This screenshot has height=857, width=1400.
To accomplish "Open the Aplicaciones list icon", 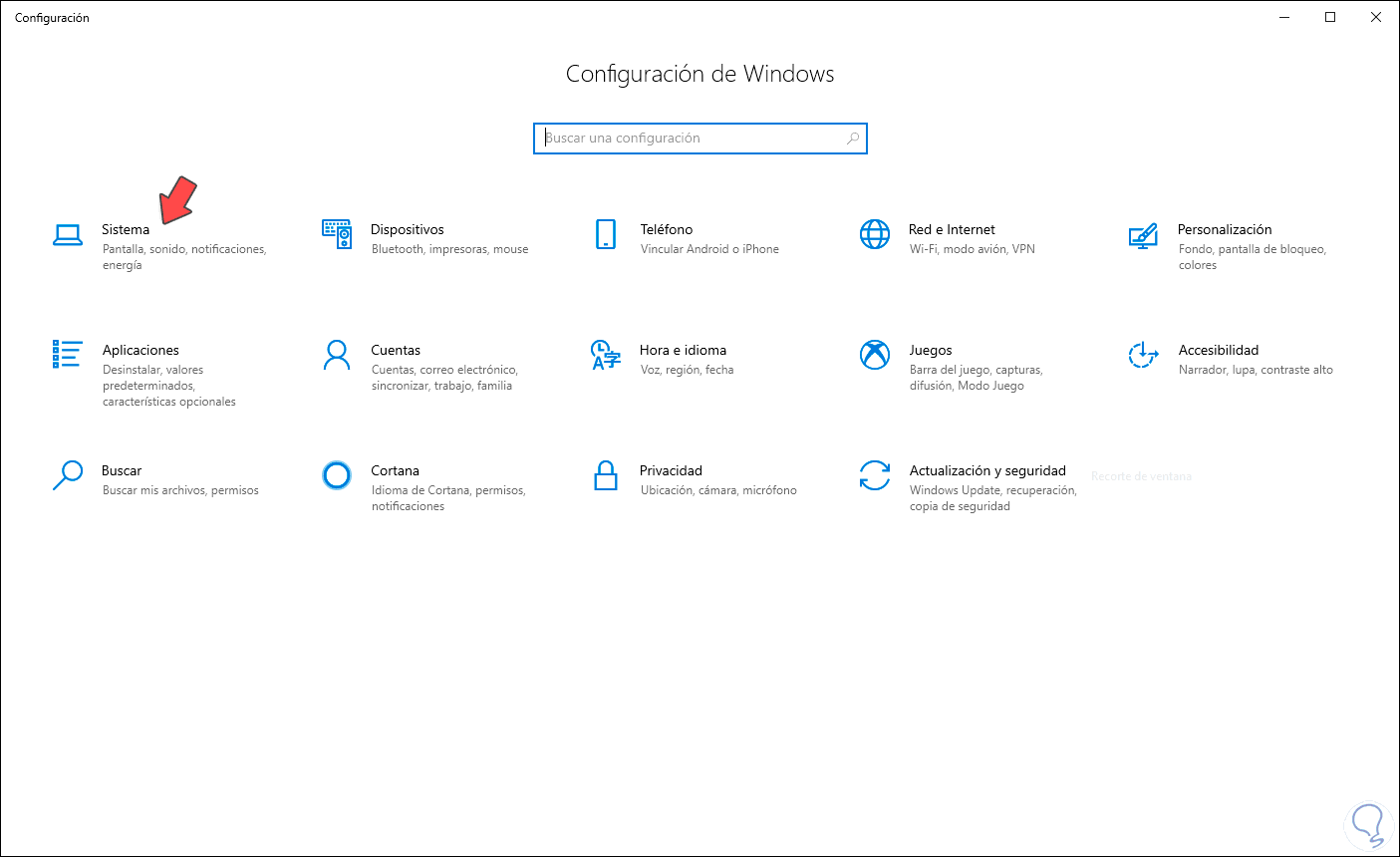I will pos(67,354).
